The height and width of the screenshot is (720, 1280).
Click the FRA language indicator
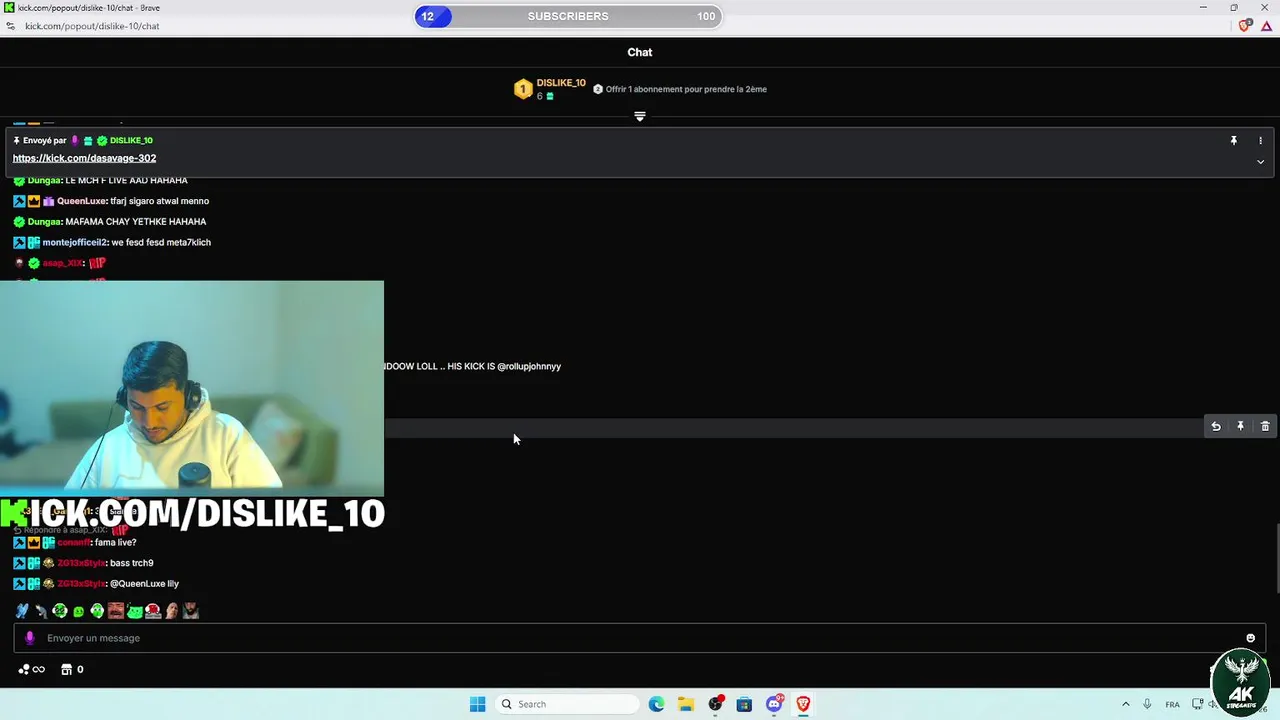[1172, 704]
